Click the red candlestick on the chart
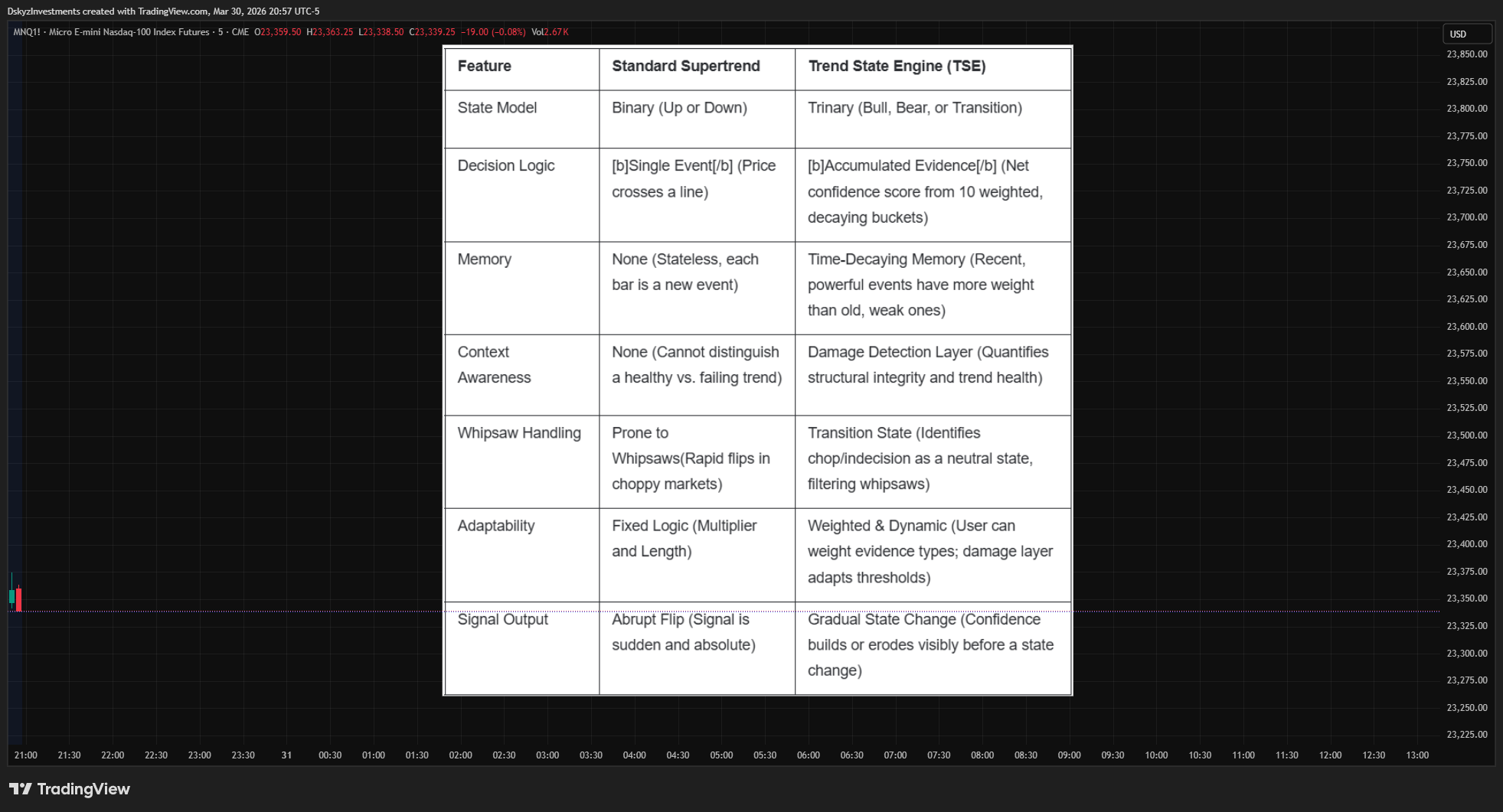Viewport: 1503px width, 812px height. click(x=18, y=598)
